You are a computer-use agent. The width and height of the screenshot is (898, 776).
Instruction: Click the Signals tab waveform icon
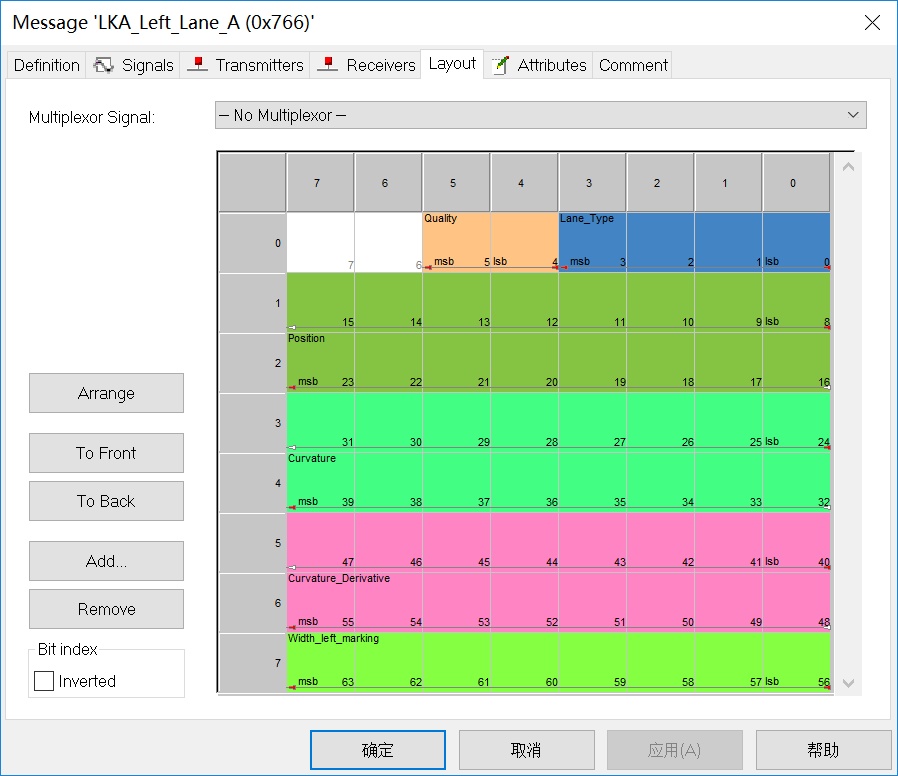pyautogui.click(x=103, y=65)
